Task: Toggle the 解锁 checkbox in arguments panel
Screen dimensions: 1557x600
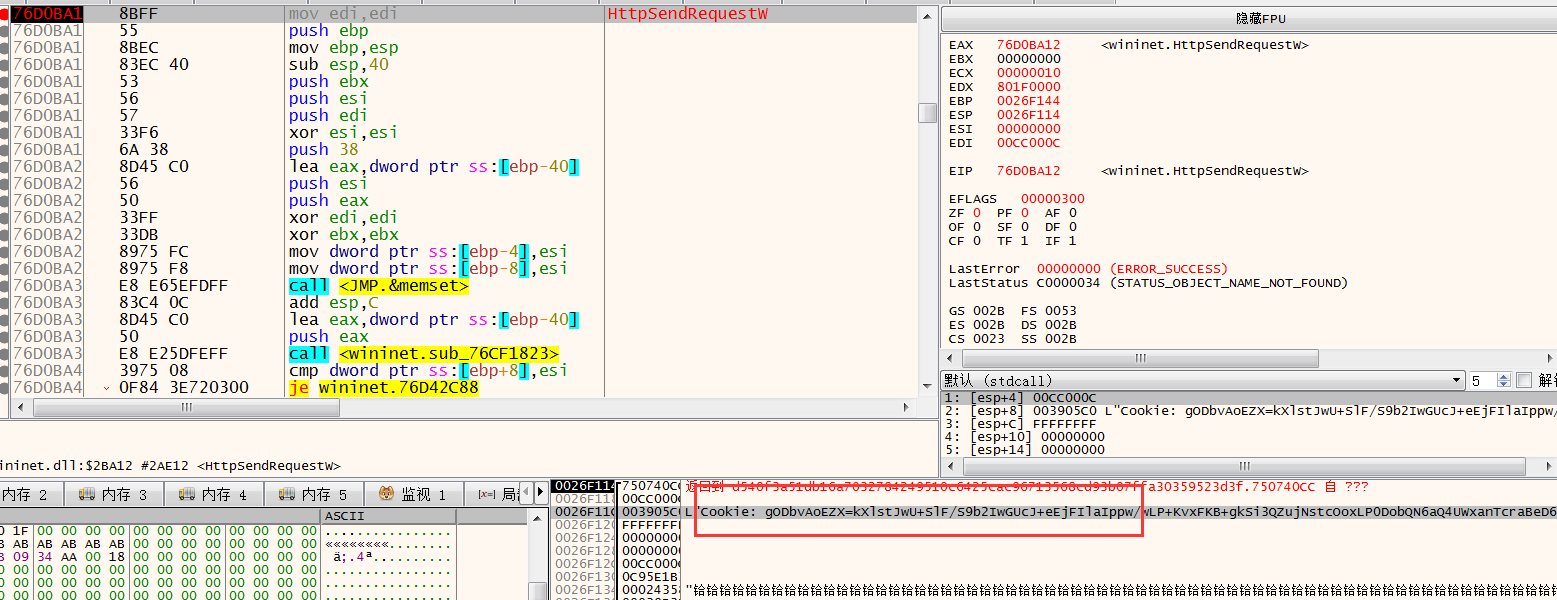Action: point(1524,380)
